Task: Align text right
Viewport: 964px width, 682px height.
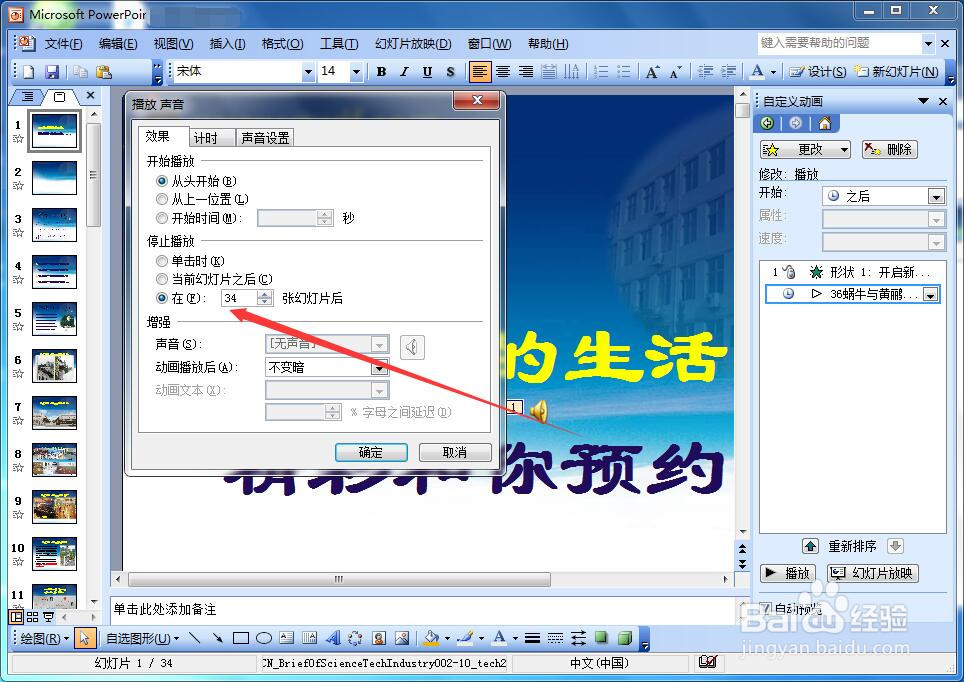Action: coord(526,72)
